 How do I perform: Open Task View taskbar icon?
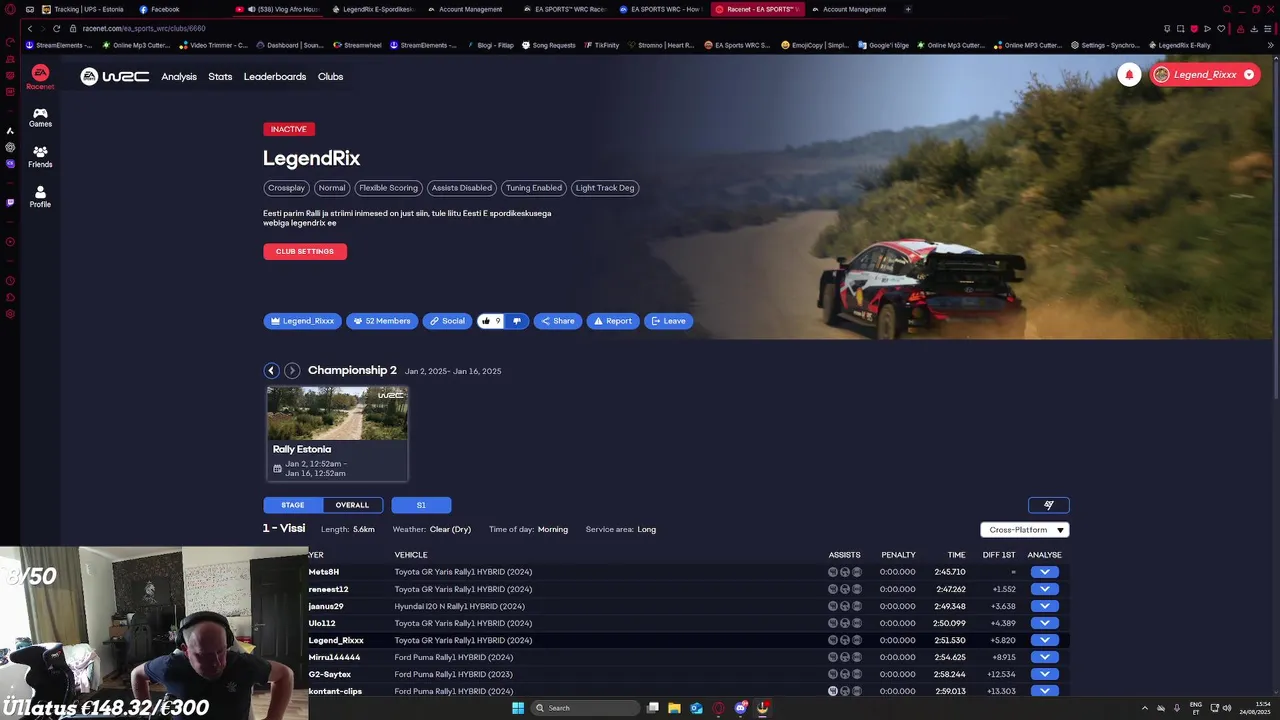[652, 708]
